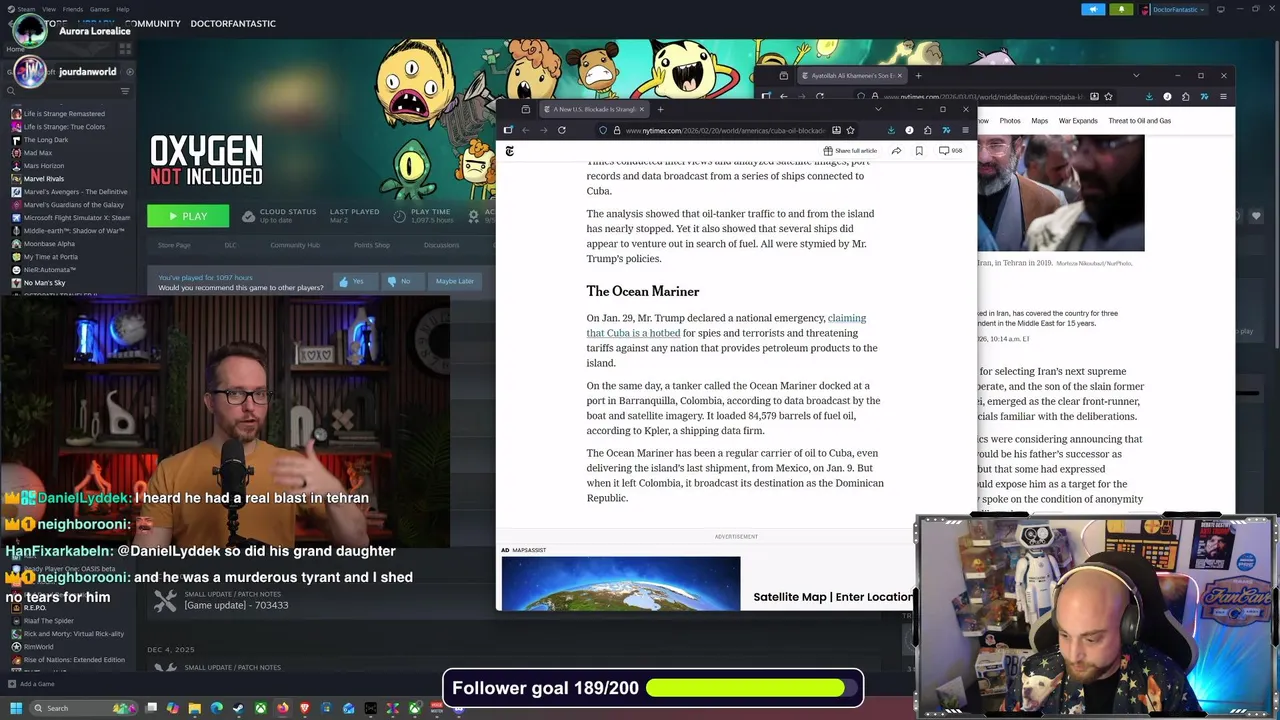Open the Store Page tab for the game
Screen dimensions: 1280x720
(x=174, y=245)
